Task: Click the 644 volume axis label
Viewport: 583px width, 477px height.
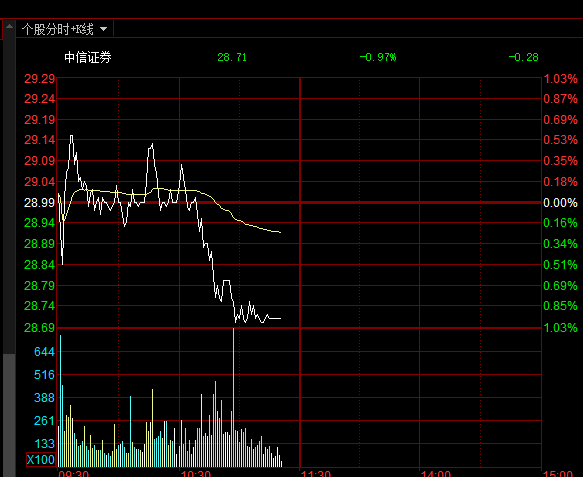Action: (x=44, y=352)
